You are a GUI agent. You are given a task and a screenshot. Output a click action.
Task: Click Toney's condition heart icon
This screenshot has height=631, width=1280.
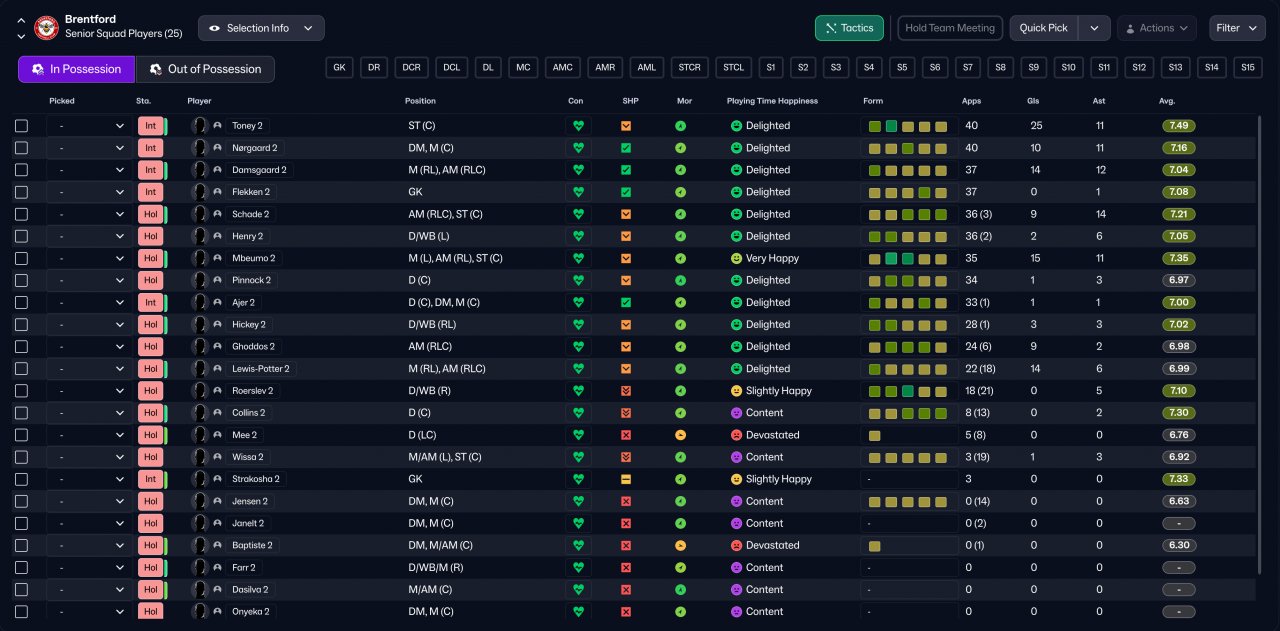tap(578, 126)
